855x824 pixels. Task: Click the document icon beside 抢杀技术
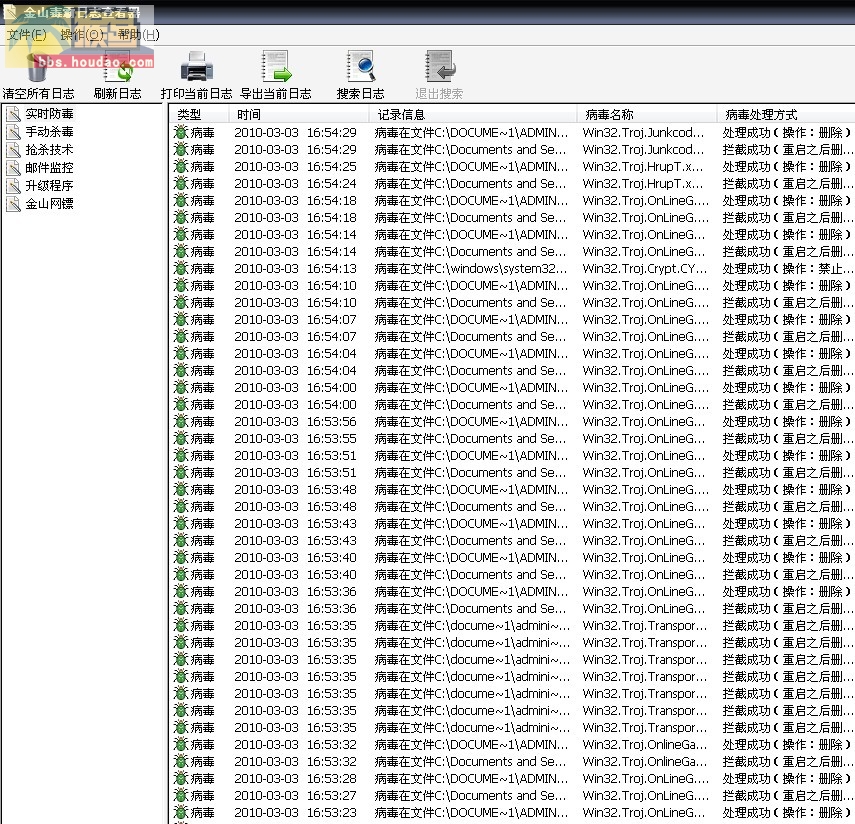[x=13, y=150]
